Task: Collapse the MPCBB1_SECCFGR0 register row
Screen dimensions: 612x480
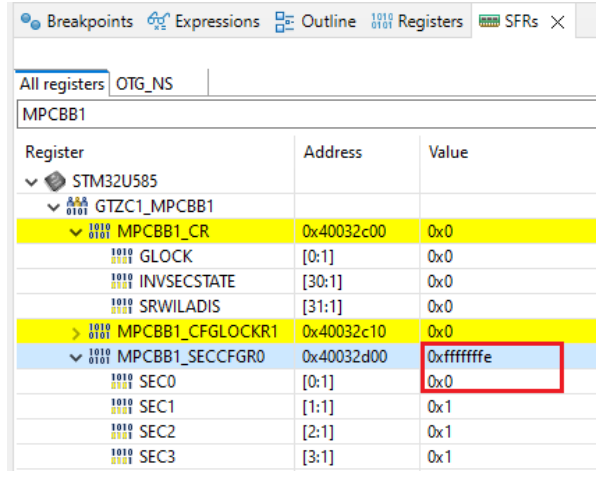Action: 76,357
